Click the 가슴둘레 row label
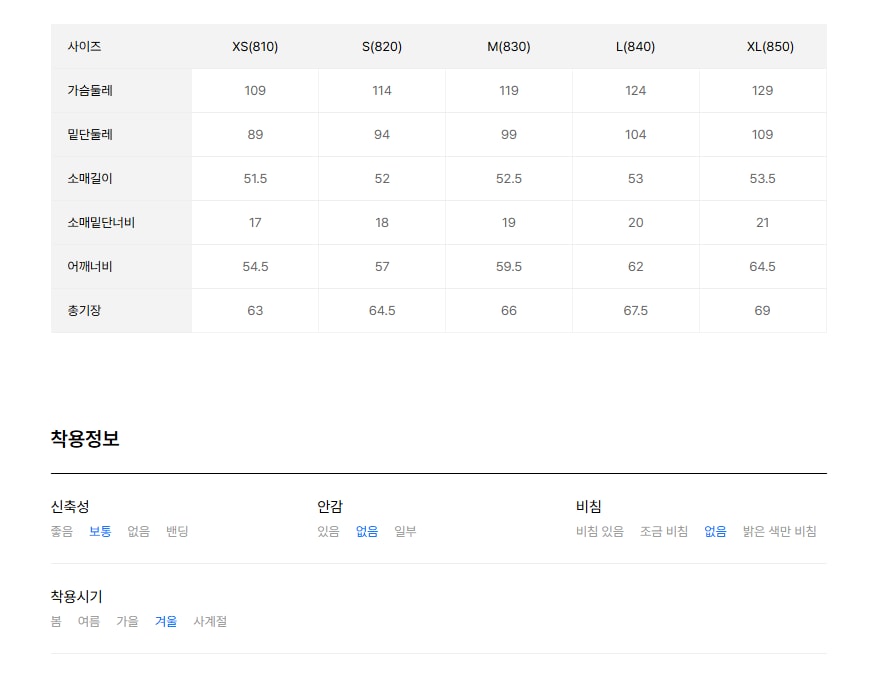Screen dimensions: 889x688 click(x=90, y=91)
